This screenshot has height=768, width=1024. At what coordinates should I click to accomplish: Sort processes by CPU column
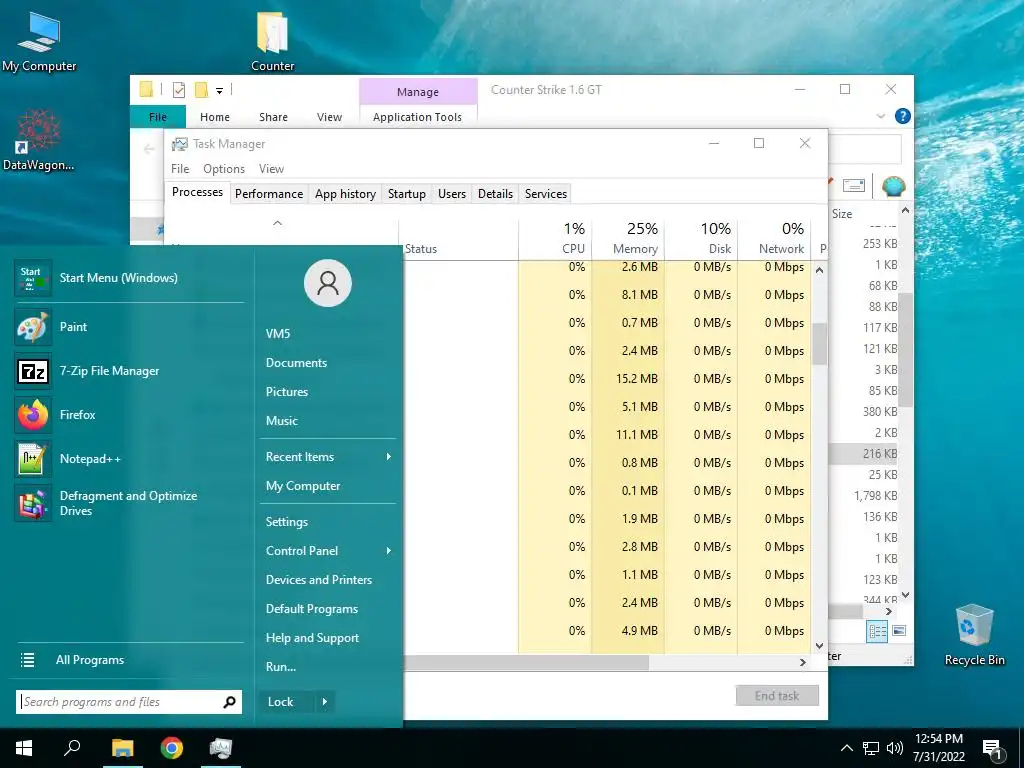point(555,238)
